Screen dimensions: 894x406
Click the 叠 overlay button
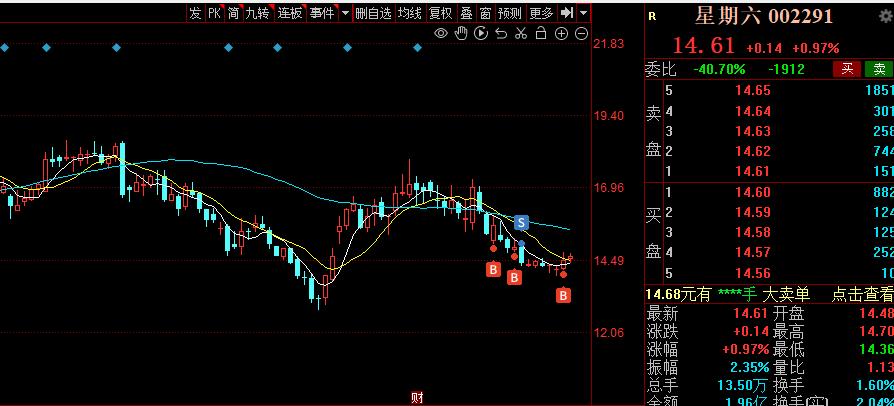(466, 13)
